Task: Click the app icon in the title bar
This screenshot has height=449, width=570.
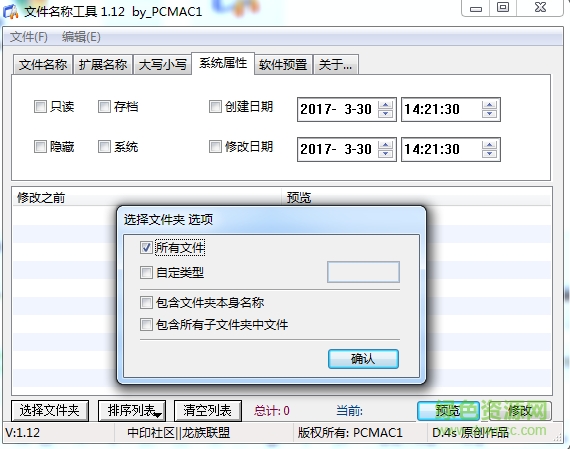Action: (11, 11)
